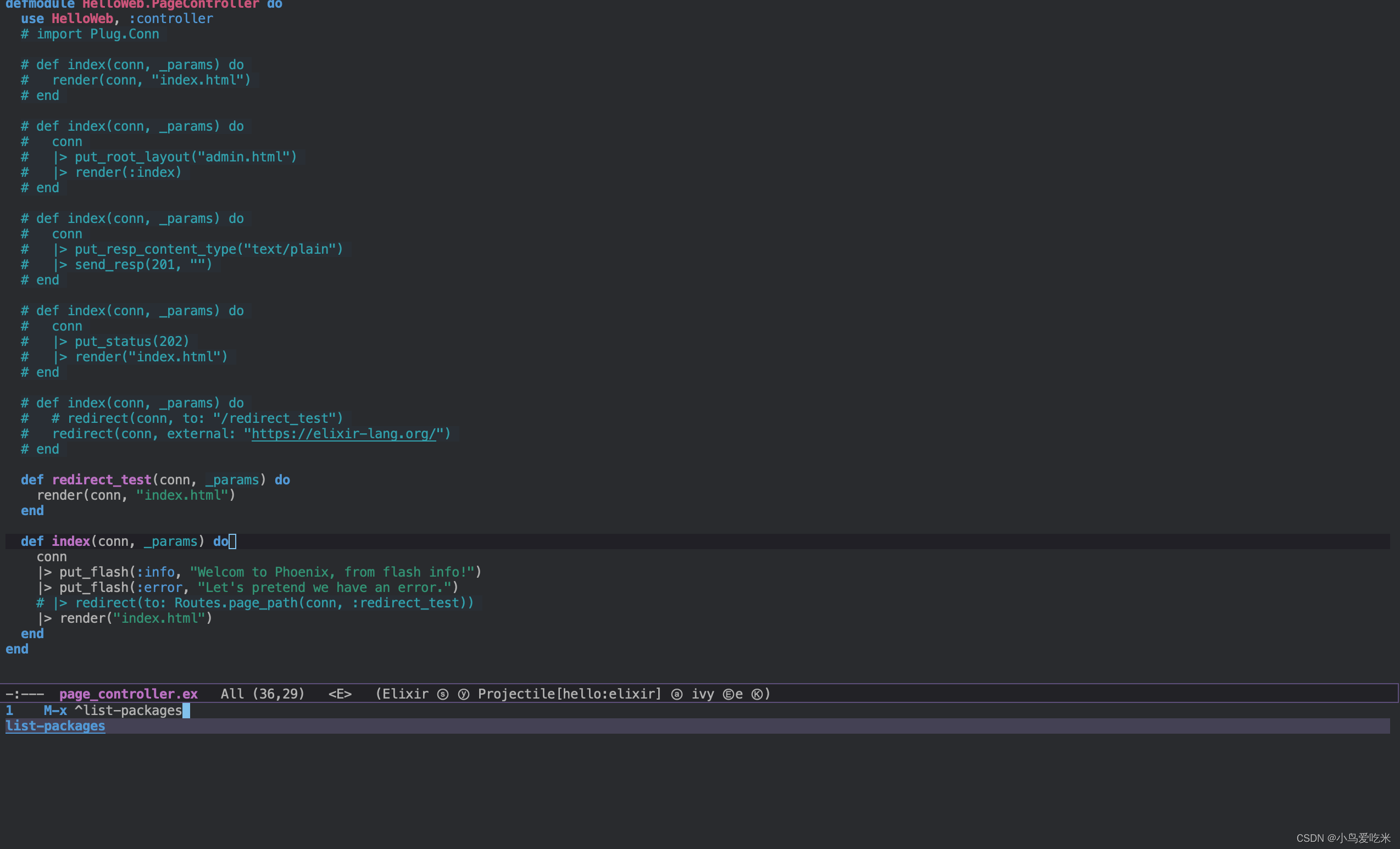Click commented line '# import Plug.Conn'
1400x849 pixels.
point(90,34)
